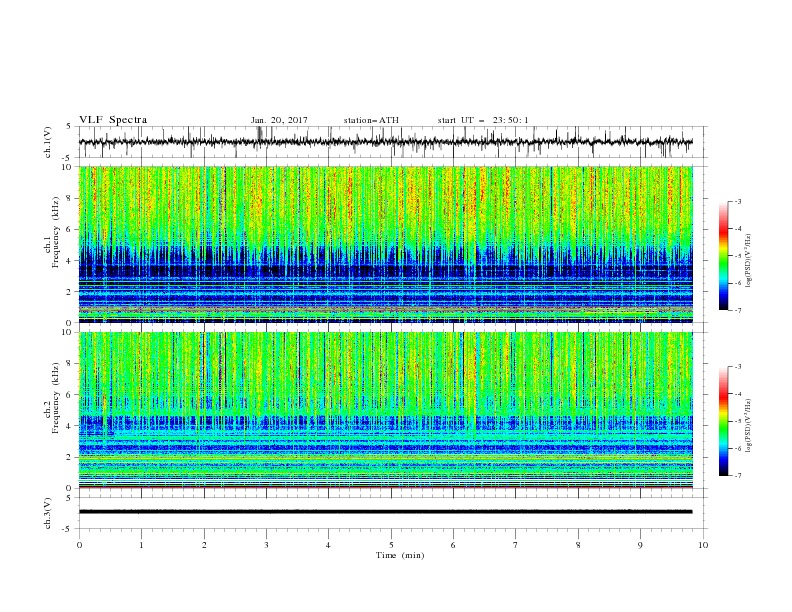Click the ch.1 voltage waveform trace
This screenshot has height=612, width=792.
pyautogui.click(x=385, y=142)
